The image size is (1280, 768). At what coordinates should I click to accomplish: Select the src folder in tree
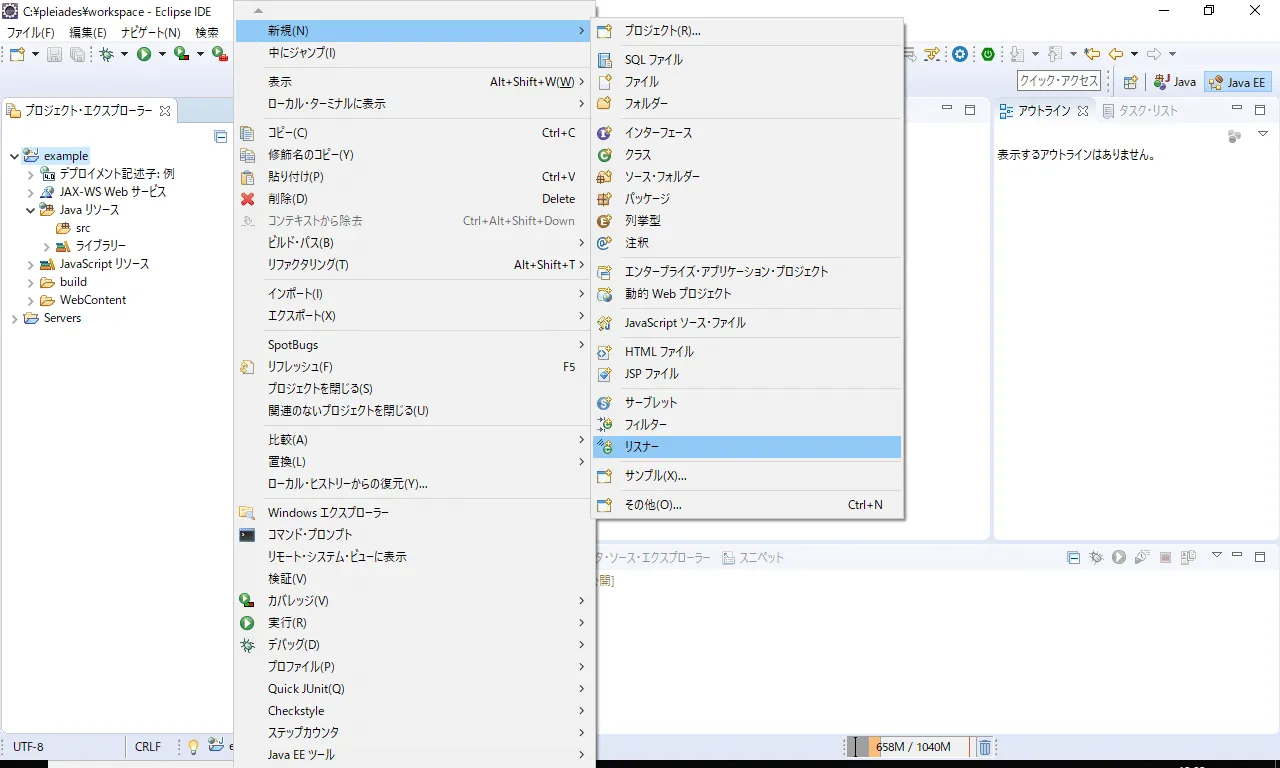click(83, 228)
